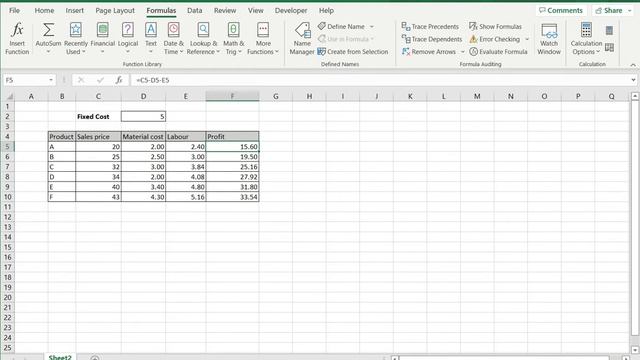The height and width of the screenshot is (360, 640).
Task: Open Logical functions list
Action: 128,38
